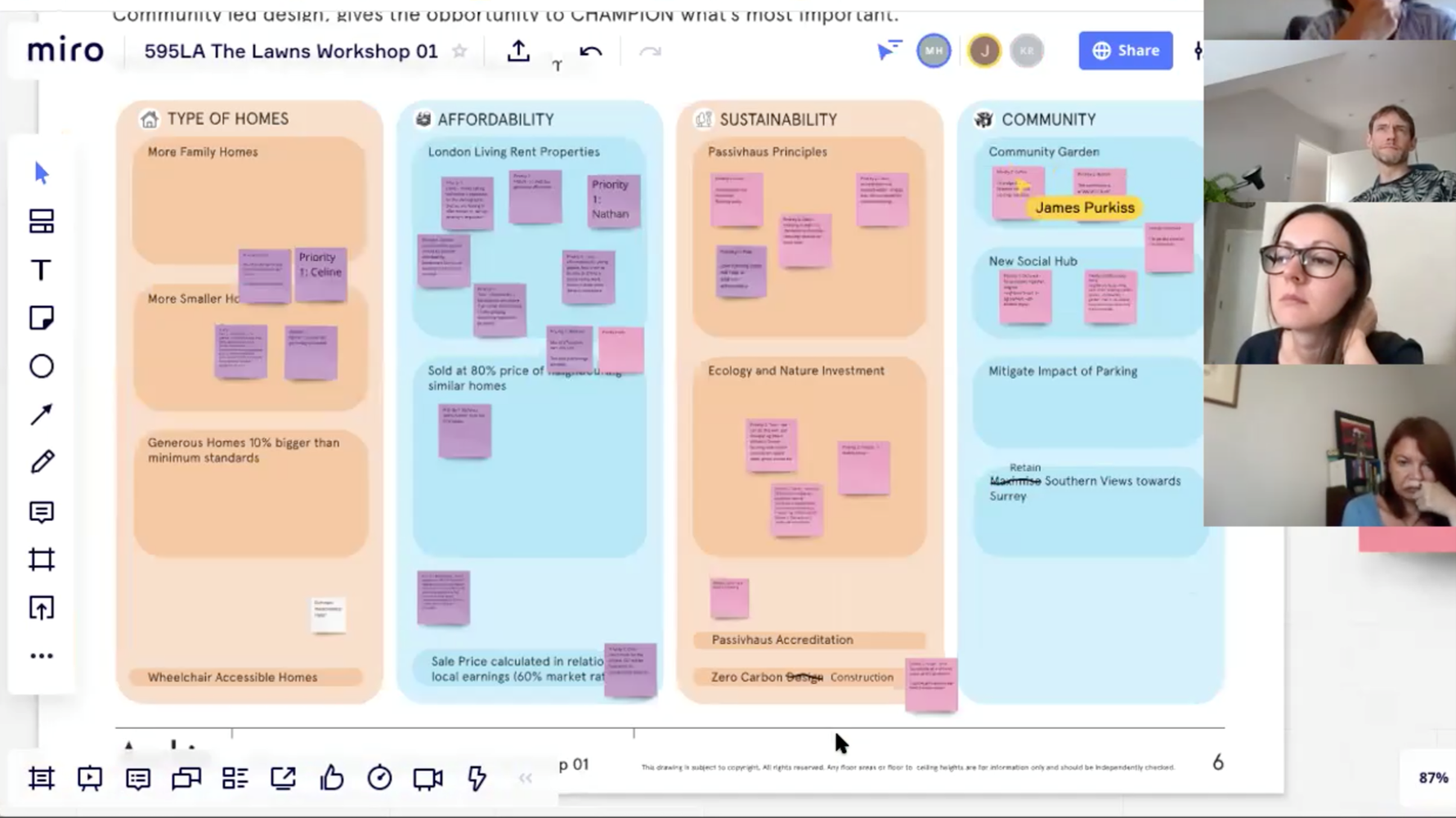Expand more tools with three dots
This screenshot has height=818, width=1456.
[42, 656]
